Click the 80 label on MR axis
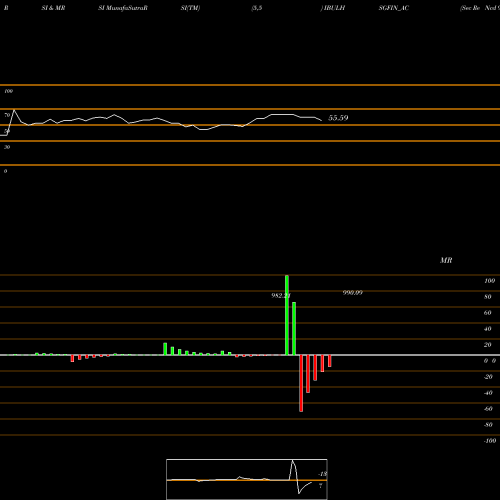Image resolution: width=500 pixels, height=500 pixels. point(488,297)
